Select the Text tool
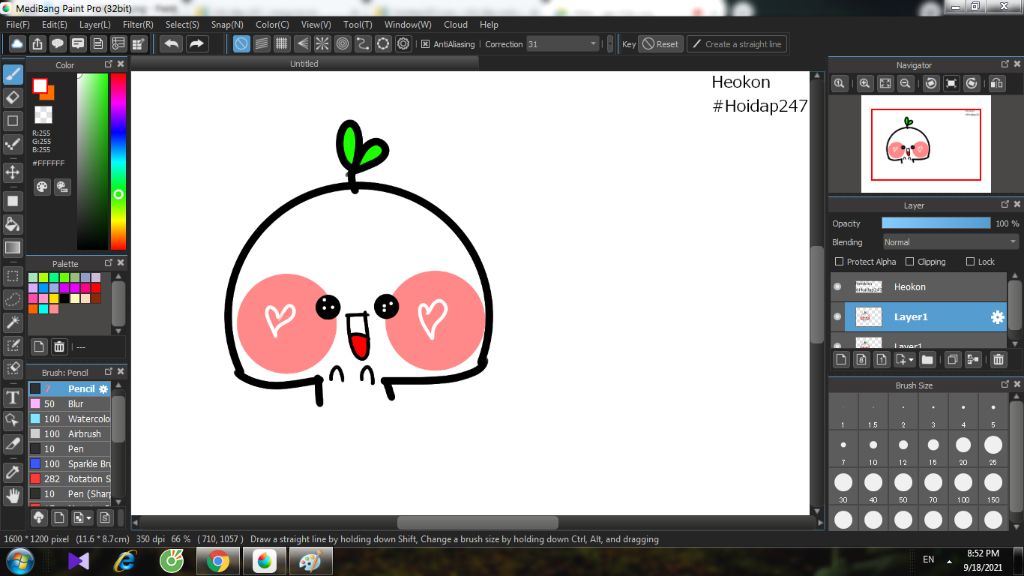This screenshot has width=1024, height=576. click(12, 397)
